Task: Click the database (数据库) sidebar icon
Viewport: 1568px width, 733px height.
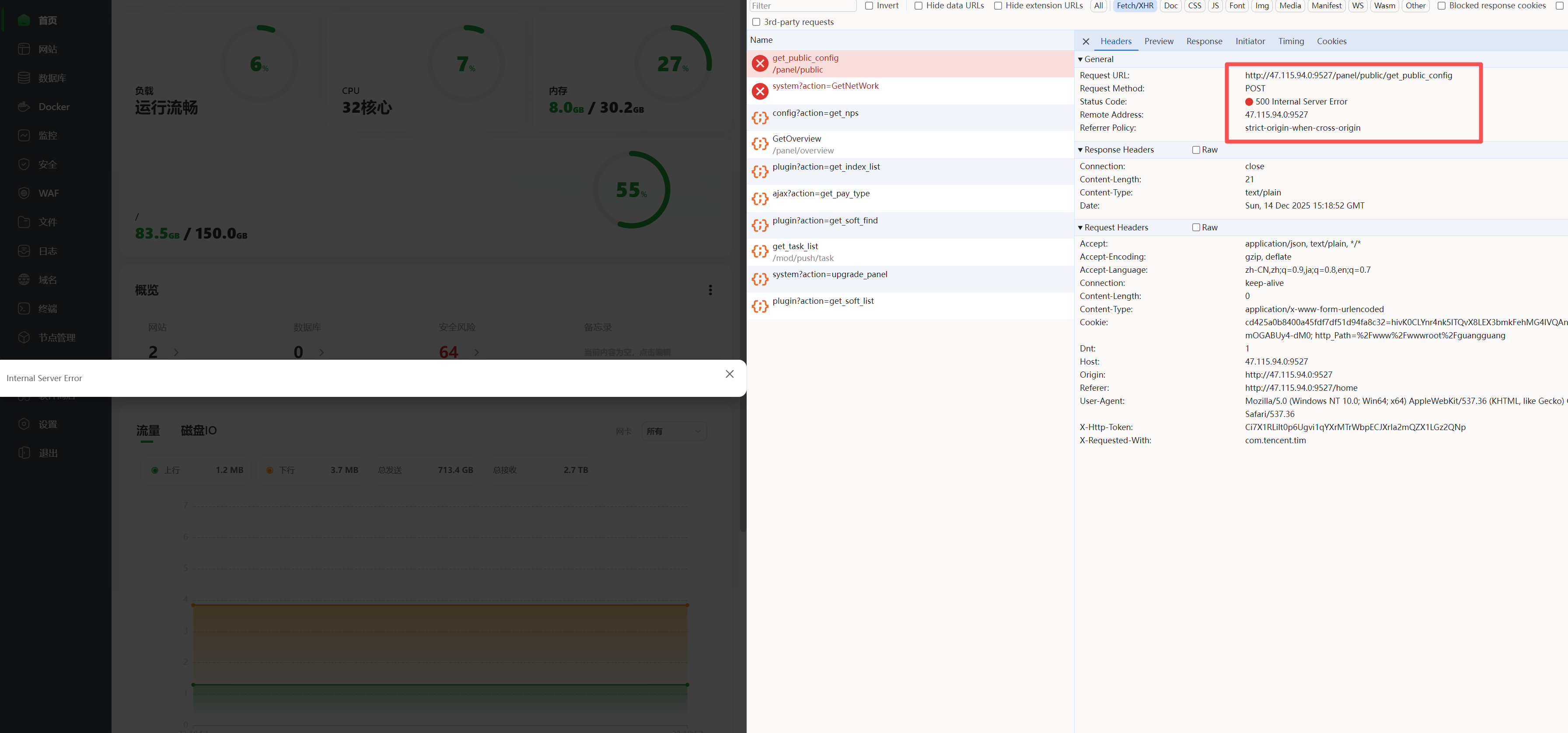Action: 24,78
